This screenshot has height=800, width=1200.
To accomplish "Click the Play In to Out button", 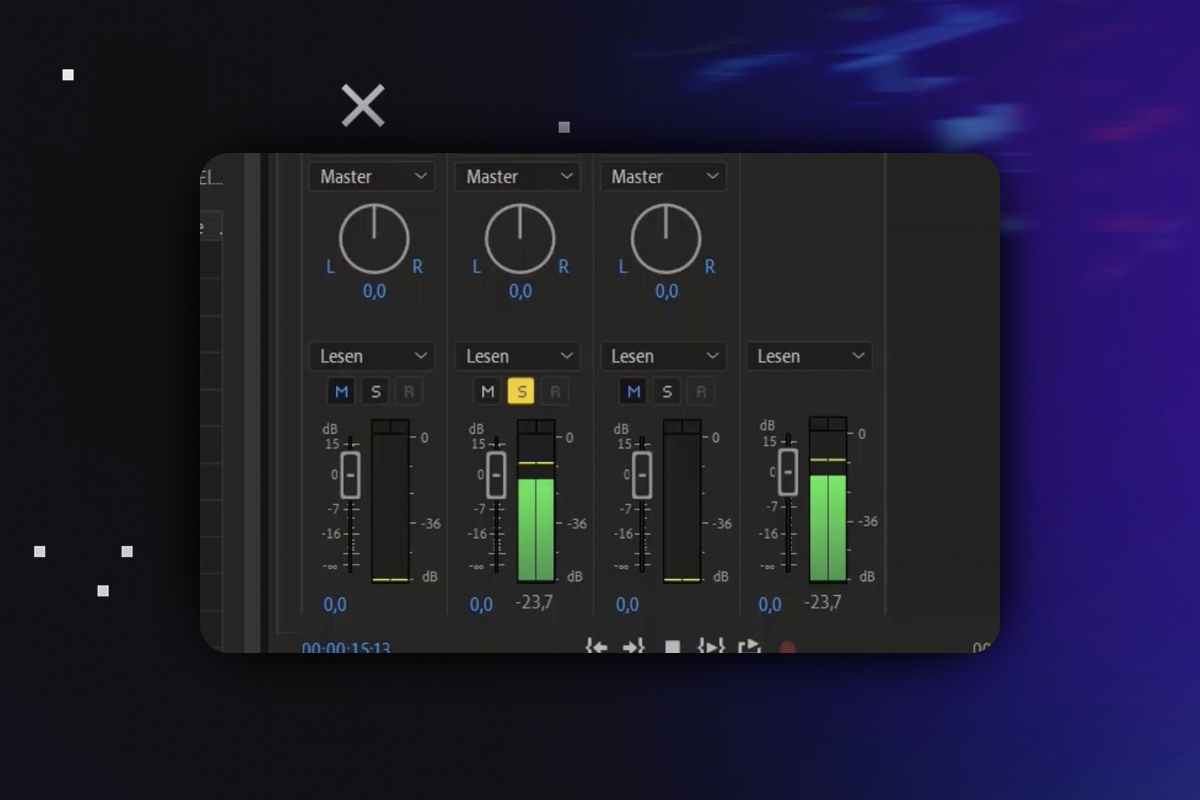I will (x=710, y=647).
